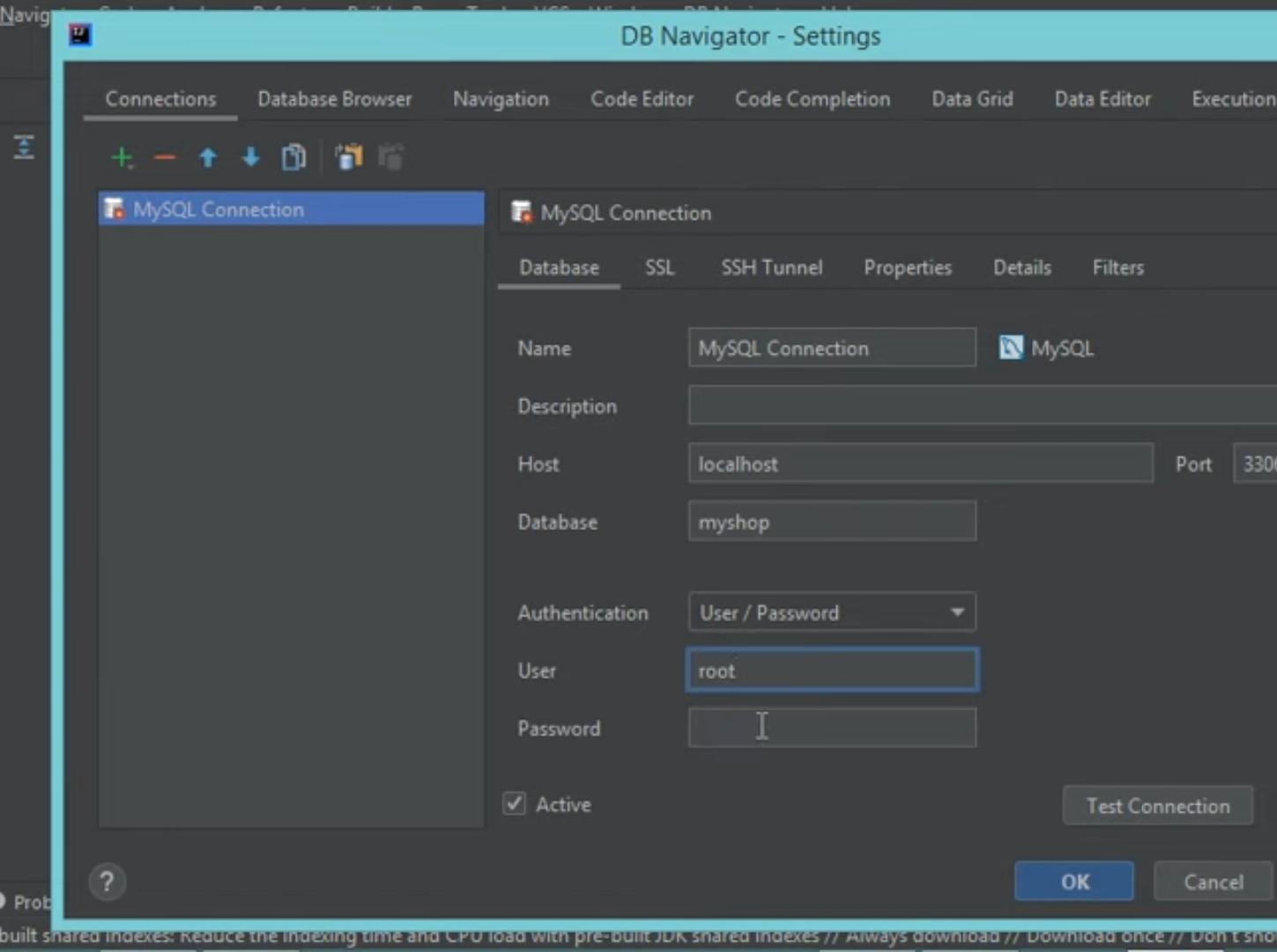Screen dimensions: 1277x952
Task: Move connection down with arrow icon
Action: click(x=251, y=158)
